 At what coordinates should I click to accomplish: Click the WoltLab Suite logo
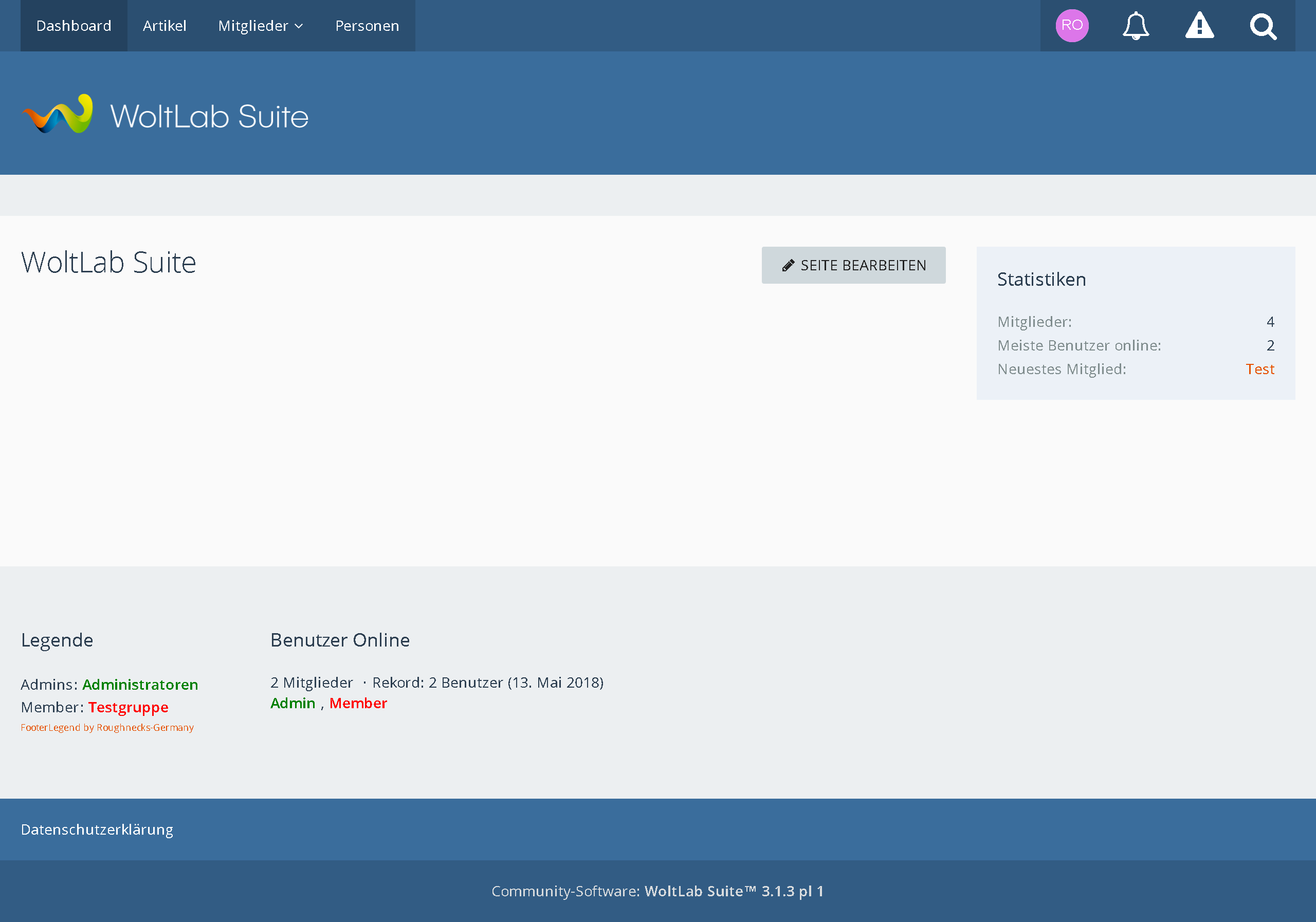[165, 114]
